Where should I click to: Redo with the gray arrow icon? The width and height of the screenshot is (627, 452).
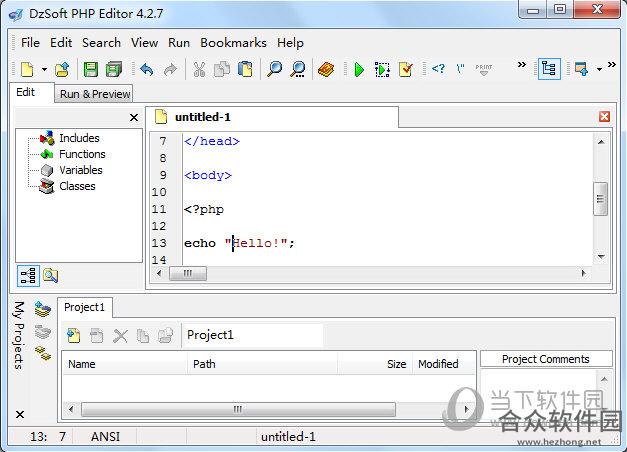point(170,70)
